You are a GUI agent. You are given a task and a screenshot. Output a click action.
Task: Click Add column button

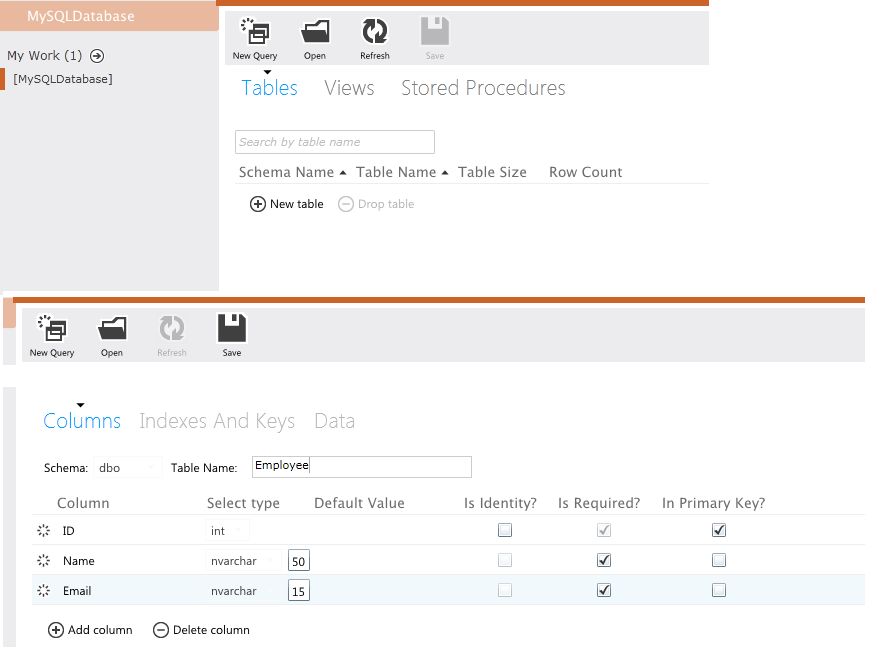[x=90, y=630]
